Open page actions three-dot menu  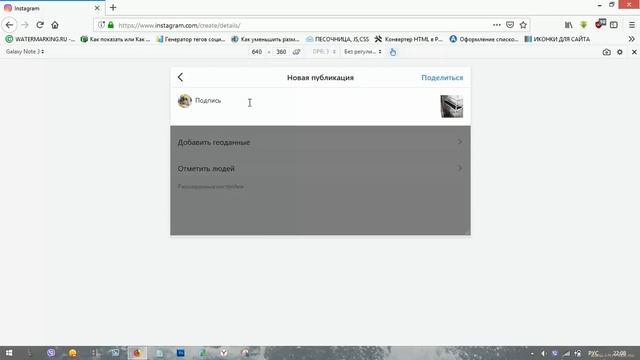click(x=496, y=25)
